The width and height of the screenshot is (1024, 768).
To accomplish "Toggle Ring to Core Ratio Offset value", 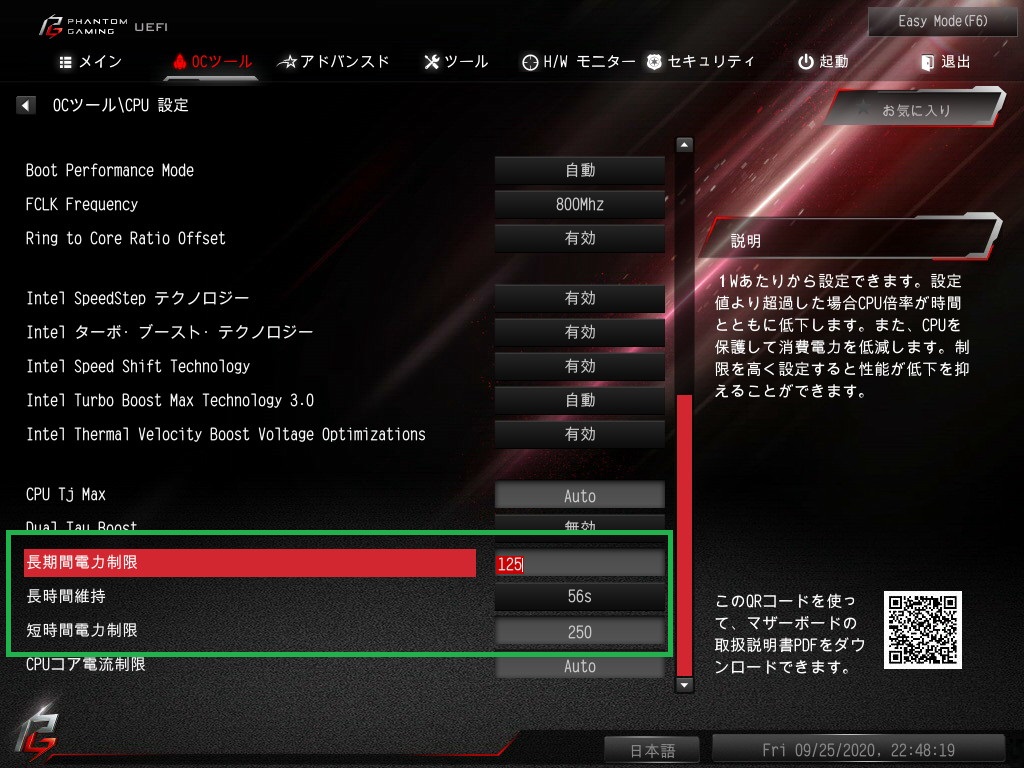I will coord(579,238).
